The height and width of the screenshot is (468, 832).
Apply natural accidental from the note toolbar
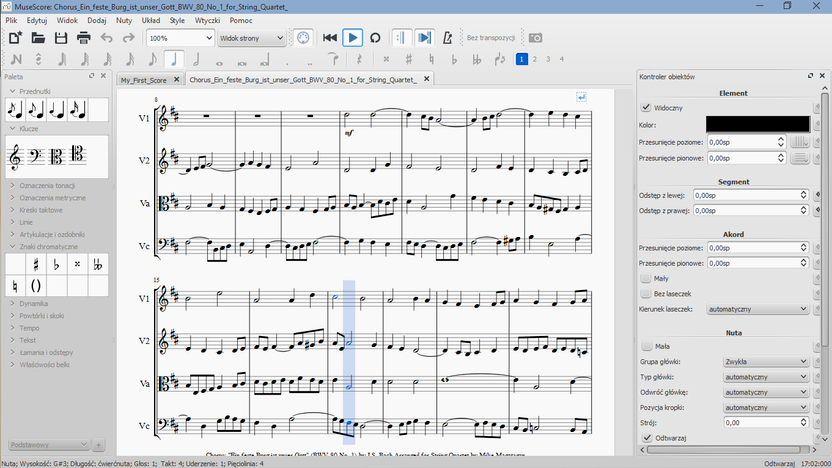point(431,59)
